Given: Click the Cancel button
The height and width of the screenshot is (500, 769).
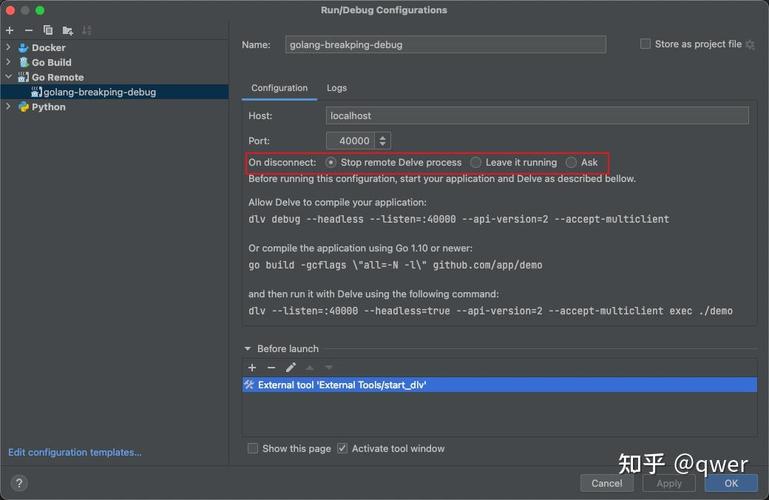Looking at the screenshot, I should [x=607, y=483].
